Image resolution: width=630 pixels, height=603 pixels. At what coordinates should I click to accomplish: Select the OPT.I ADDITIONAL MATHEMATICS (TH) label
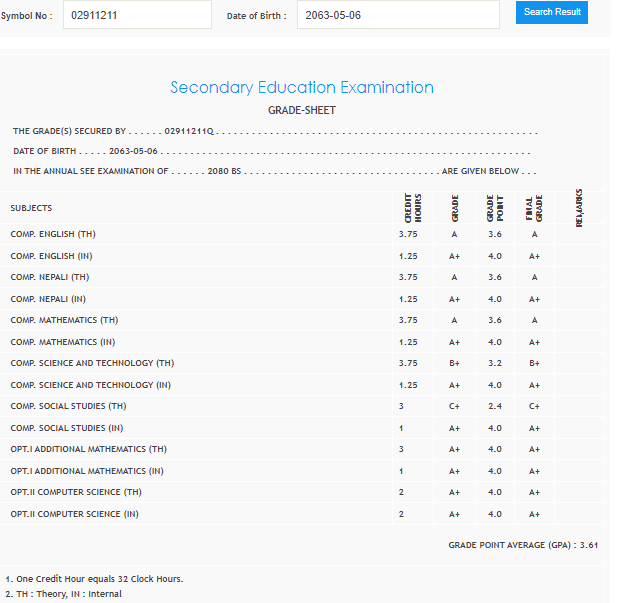(88, 449)
